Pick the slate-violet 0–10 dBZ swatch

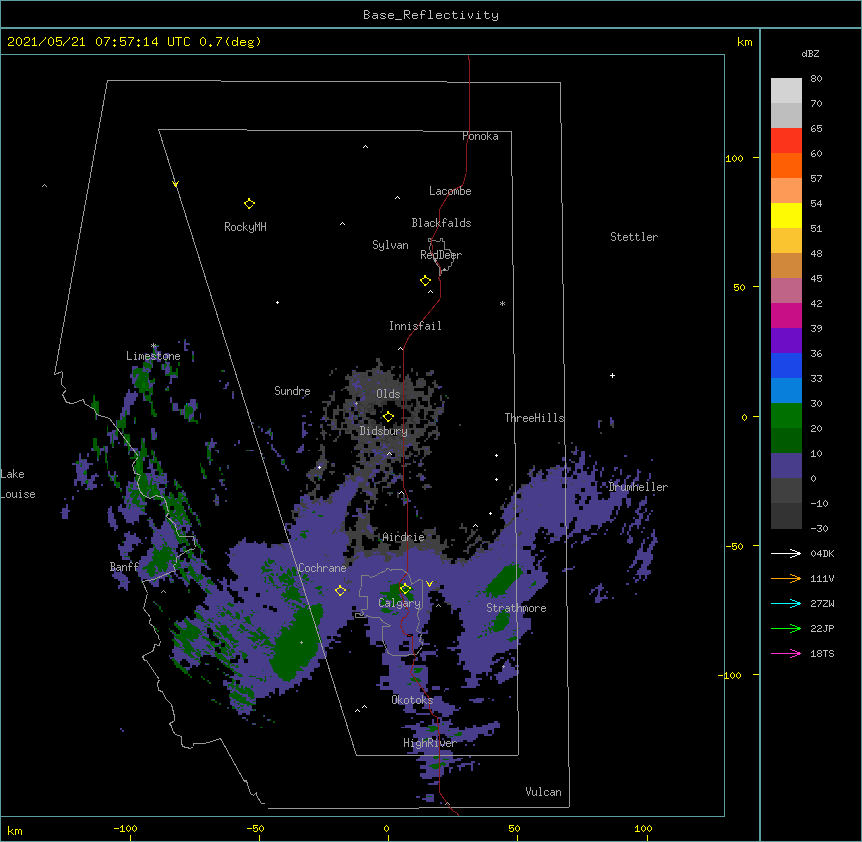[786, 466]
